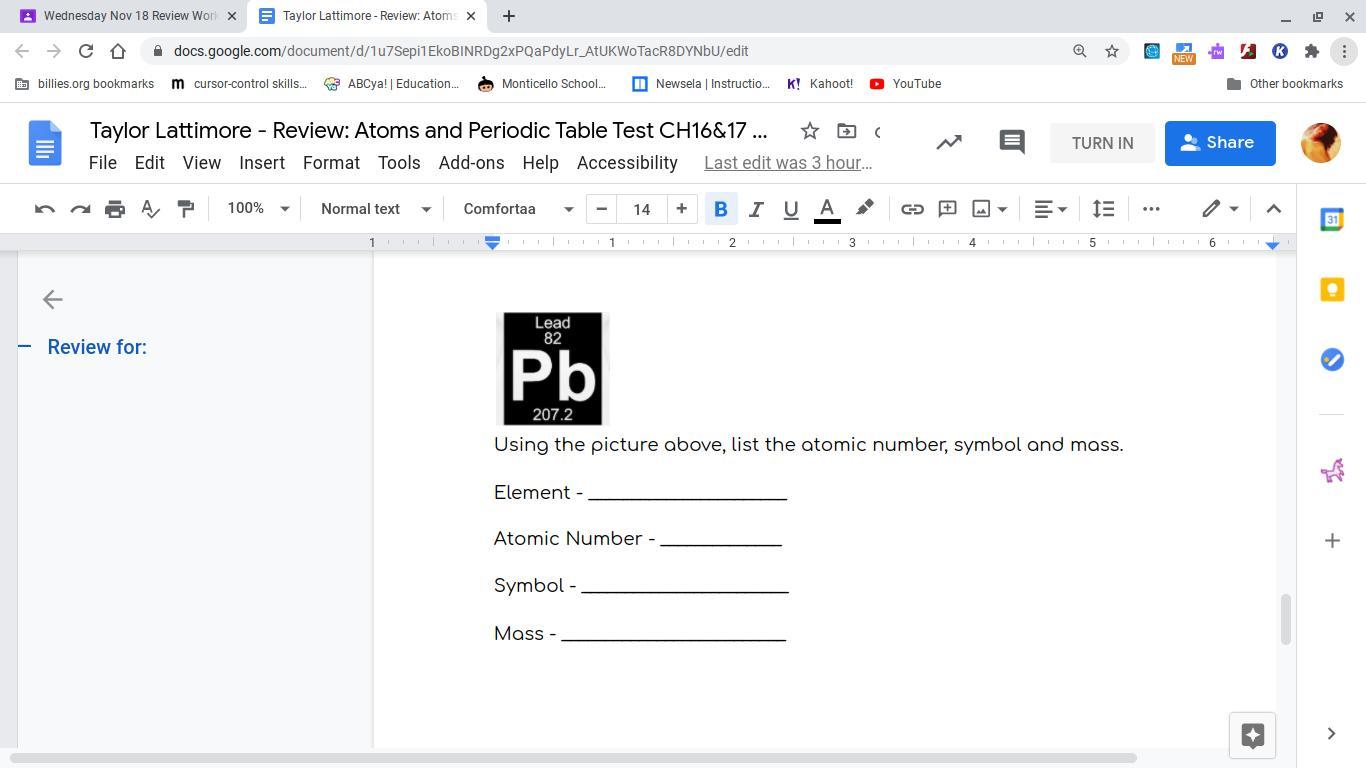Open the comment history icon
1366x768 pixels.
click(1012, 143)
